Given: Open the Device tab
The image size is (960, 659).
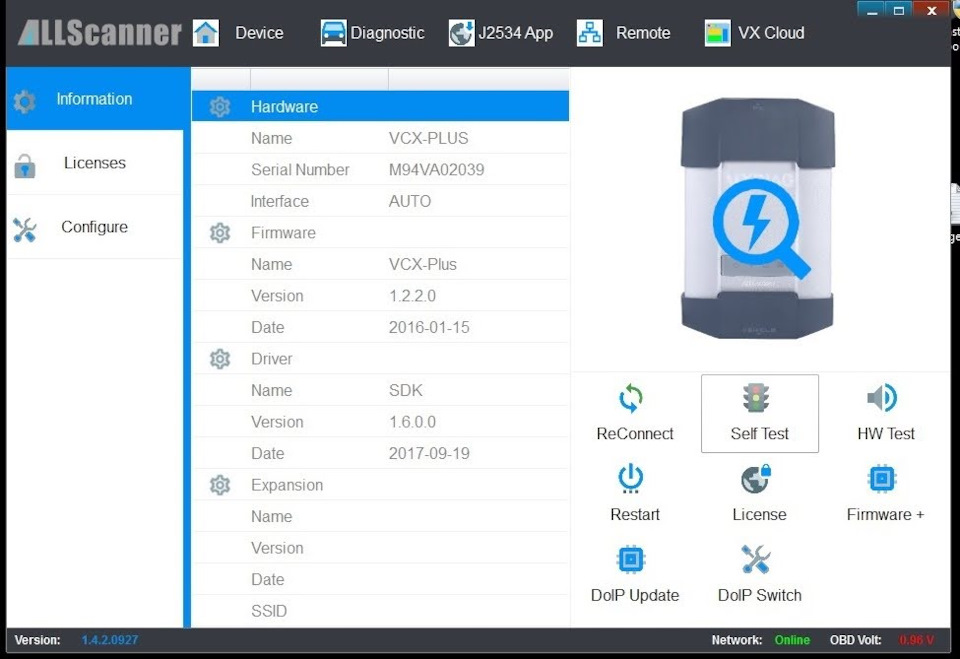Looking at the screenshot, I should coord(239,33).
